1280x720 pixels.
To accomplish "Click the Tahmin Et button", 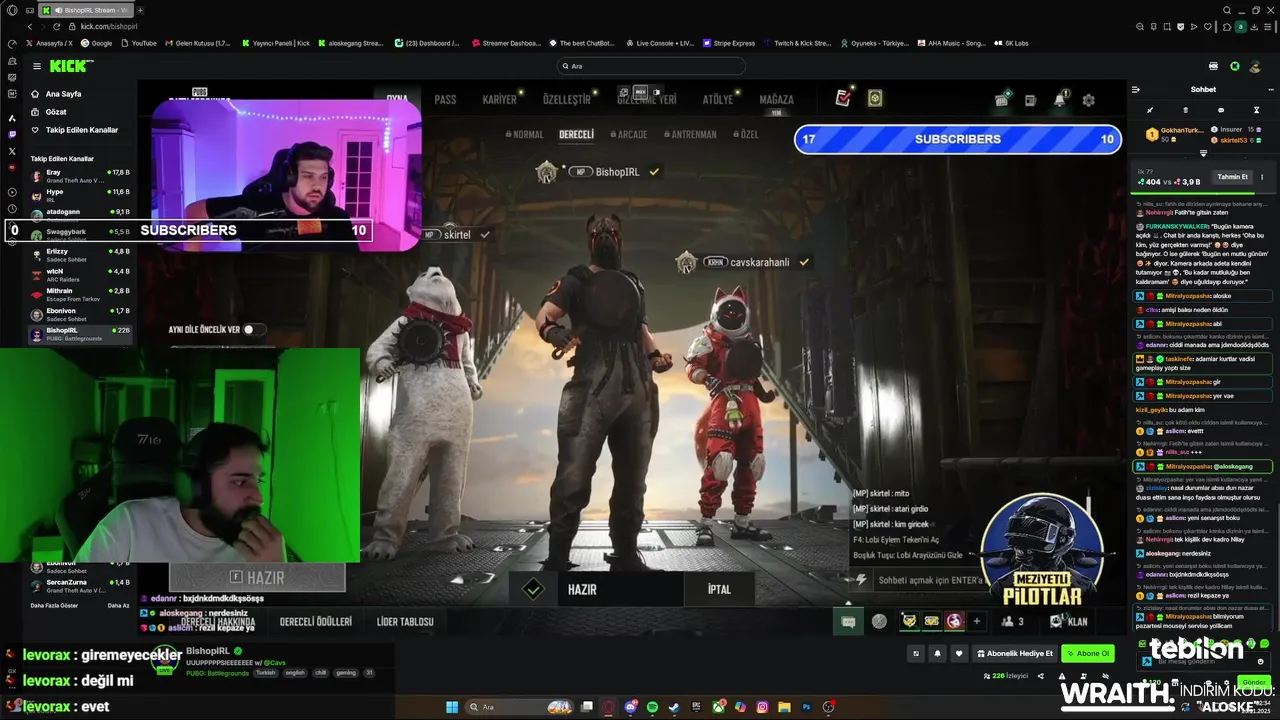I will click(x=1232, y=177).
